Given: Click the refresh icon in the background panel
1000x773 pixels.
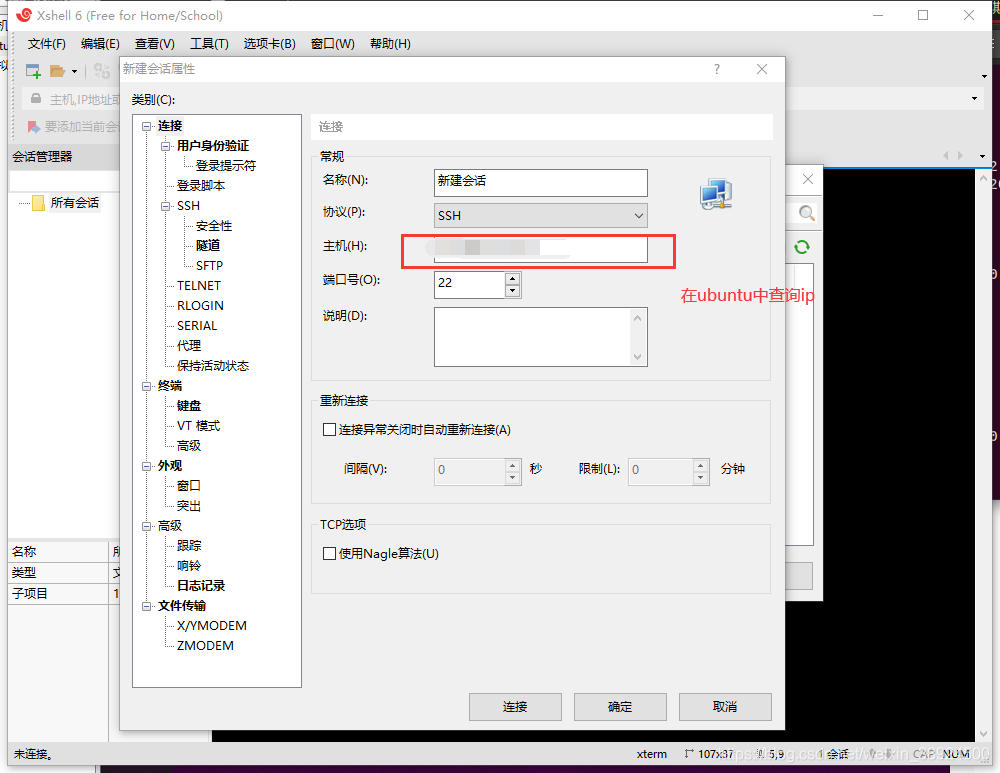Looking at the screenshot, I should click(x=802, y=247).
